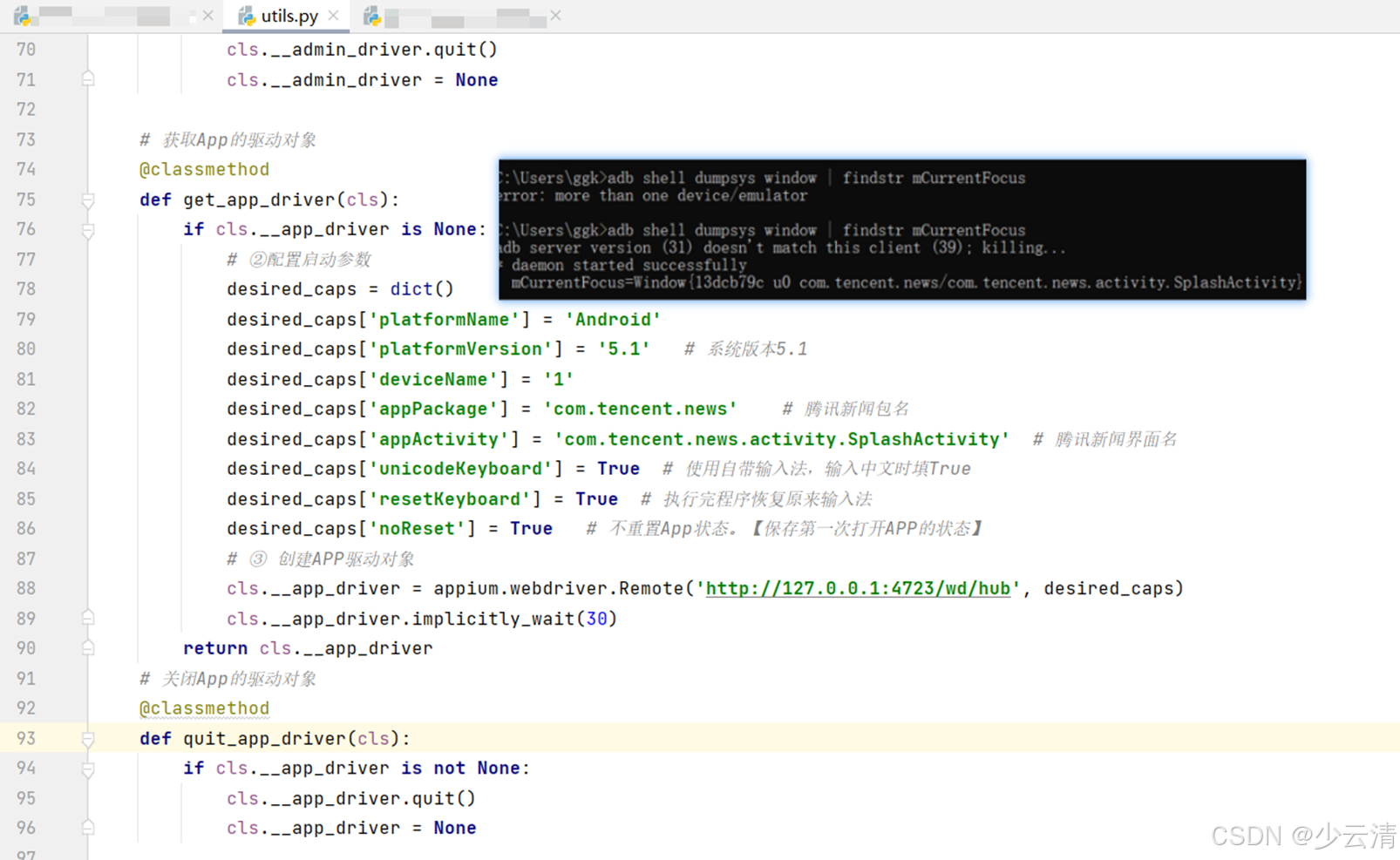This screenshot has width=1400, height=860.
Task: Close the first blurred editor tab
Action: coord(207,16)
